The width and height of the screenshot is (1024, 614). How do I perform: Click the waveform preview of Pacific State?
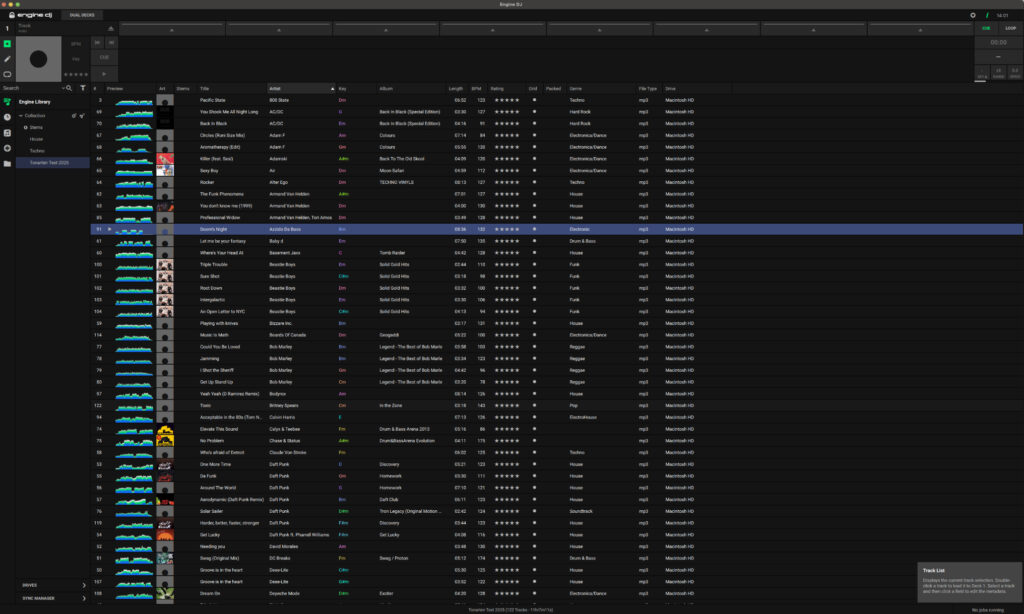tap(133, 100)
